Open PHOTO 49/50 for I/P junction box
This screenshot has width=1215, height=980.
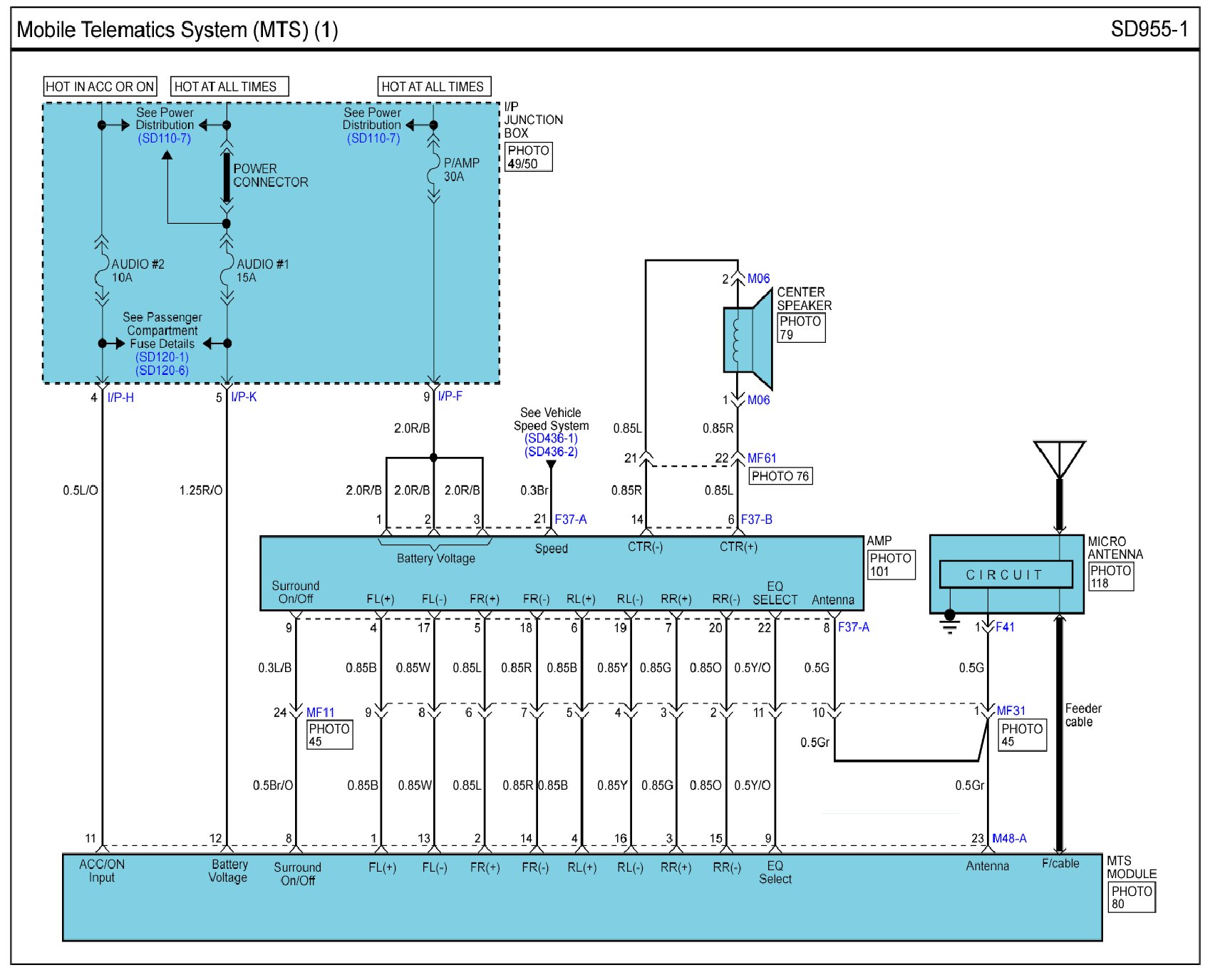pos(528,157)
